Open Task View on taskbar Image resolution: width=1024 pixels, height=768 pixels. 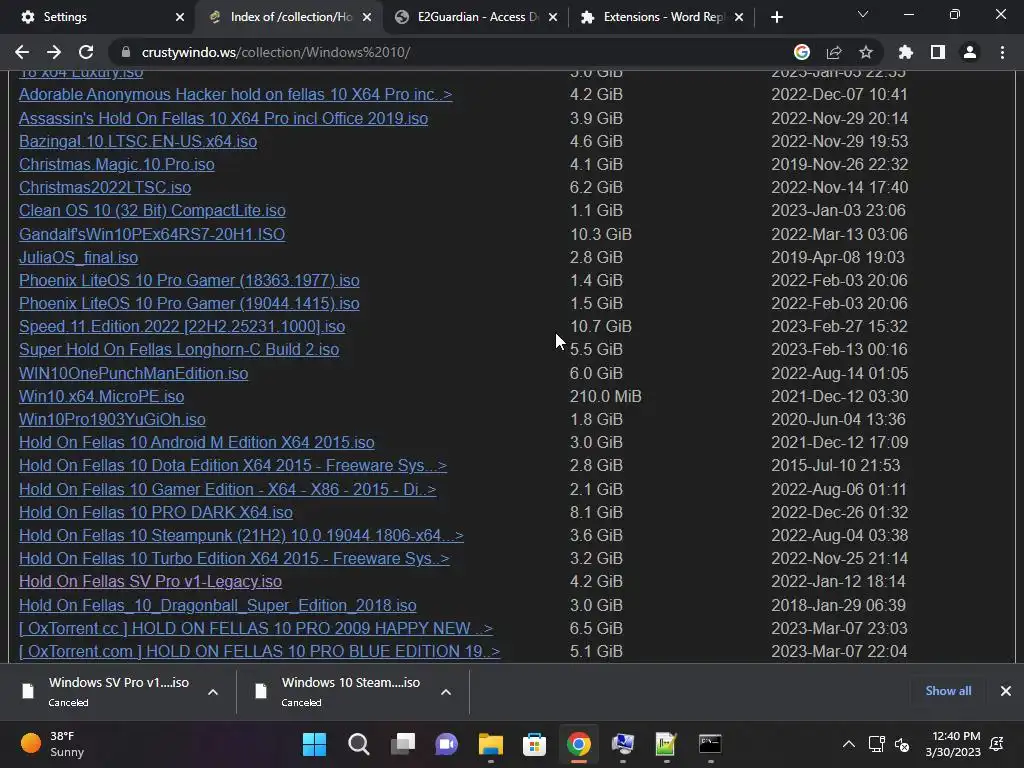pyautogui.click(x=402, y=744)
